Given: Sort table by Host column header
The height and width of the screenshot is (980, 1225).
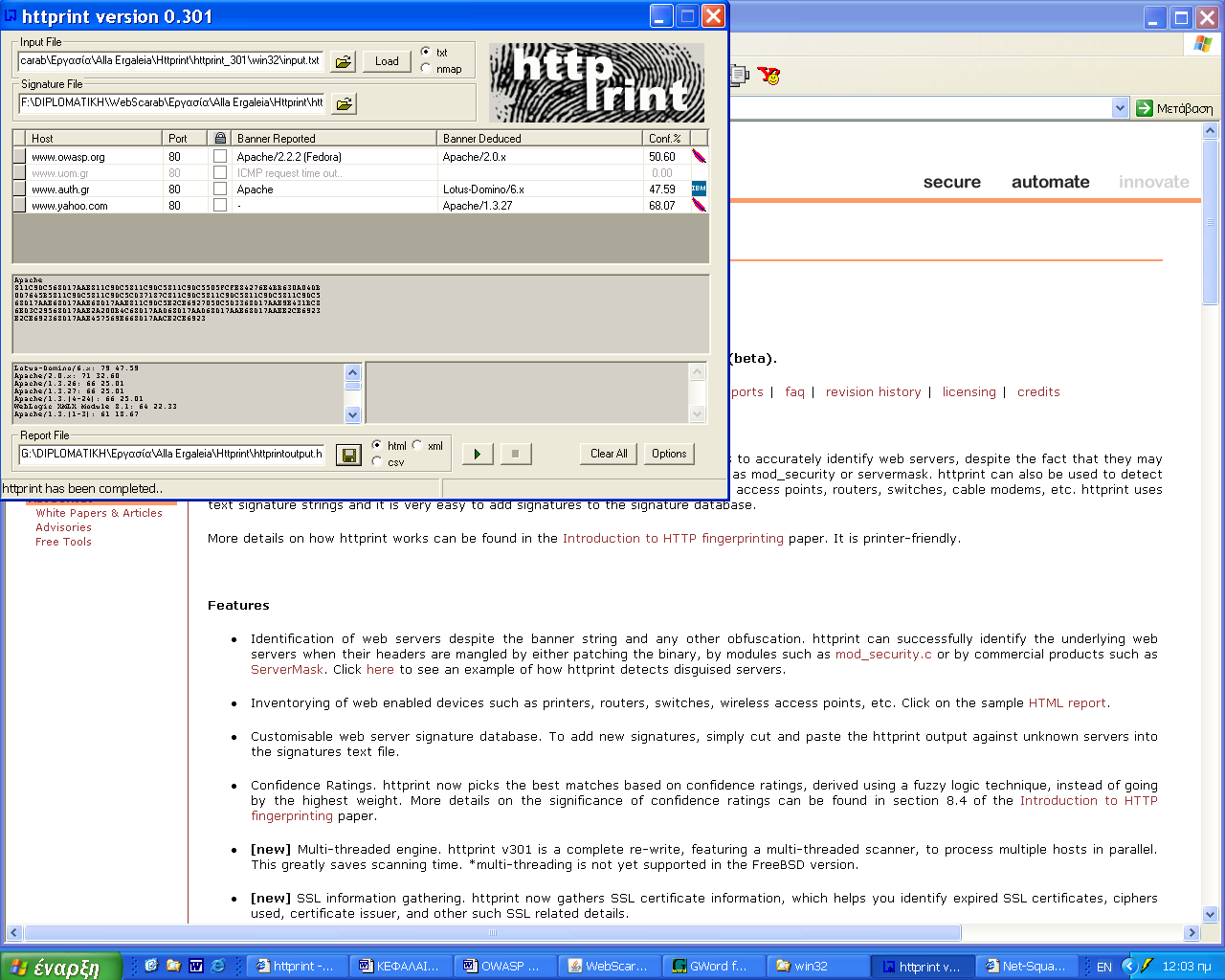Looking at the screenshot, I should tap(94, 138).
